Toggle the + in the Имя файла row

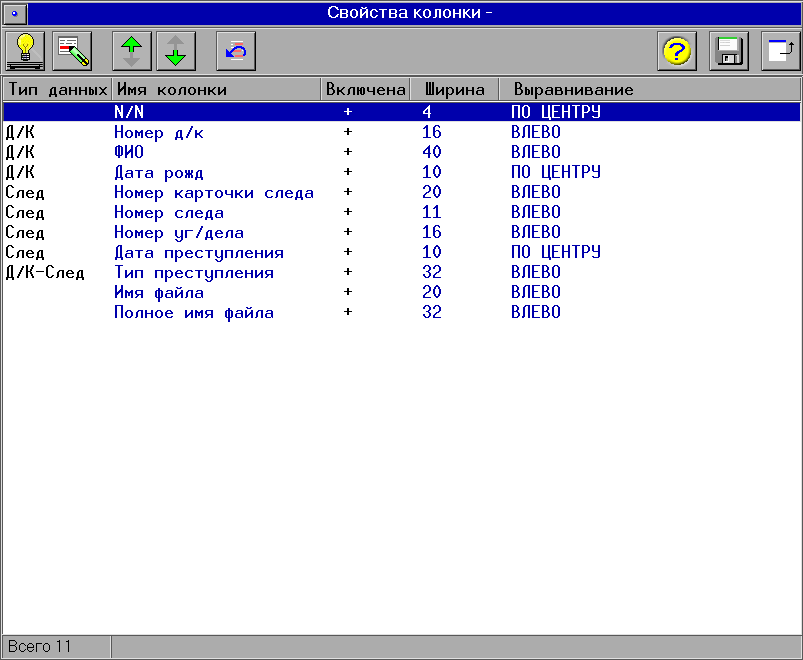(348, 291)
